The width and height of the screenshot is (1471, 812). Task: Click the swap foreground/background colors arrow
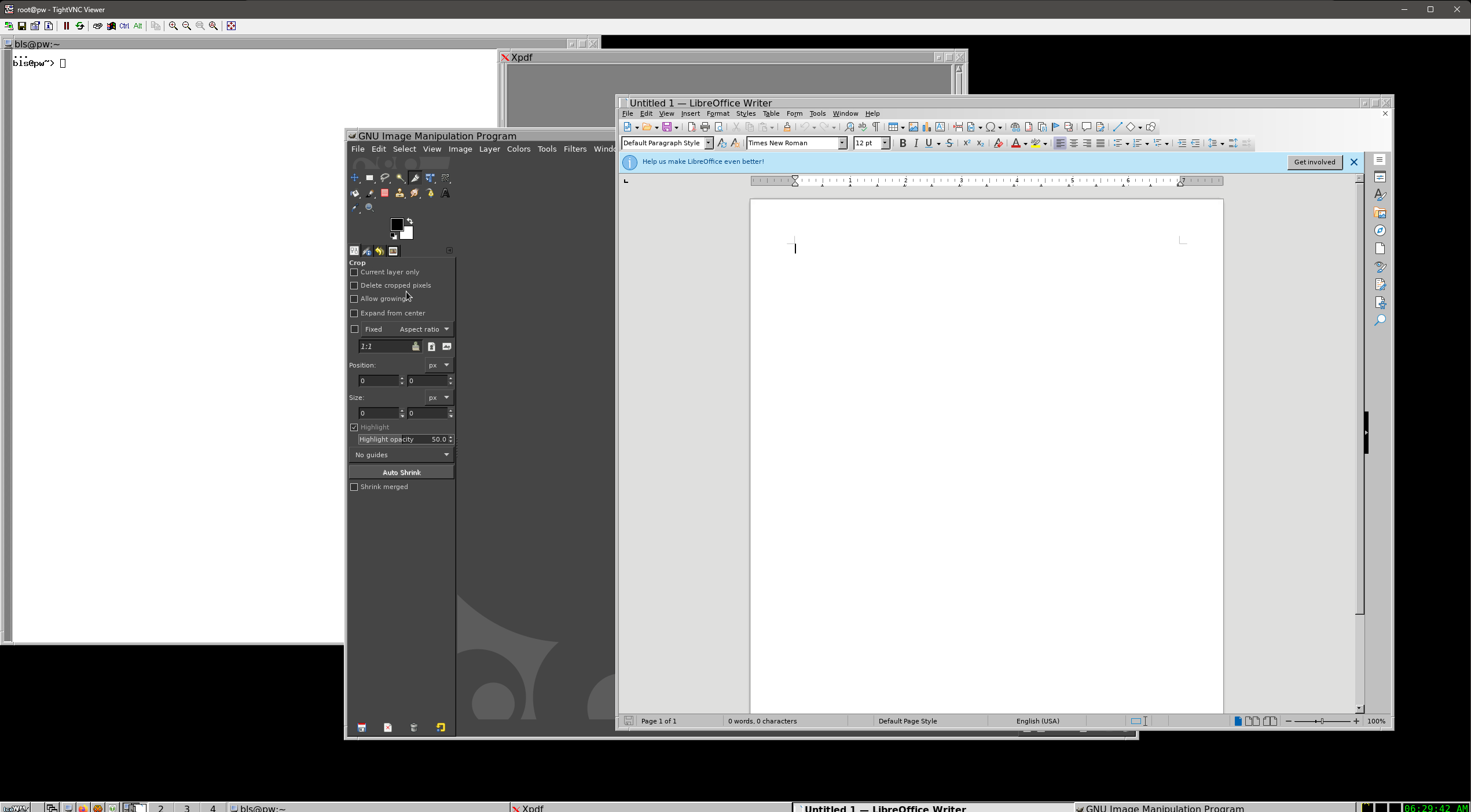click(x=410, y=221)
